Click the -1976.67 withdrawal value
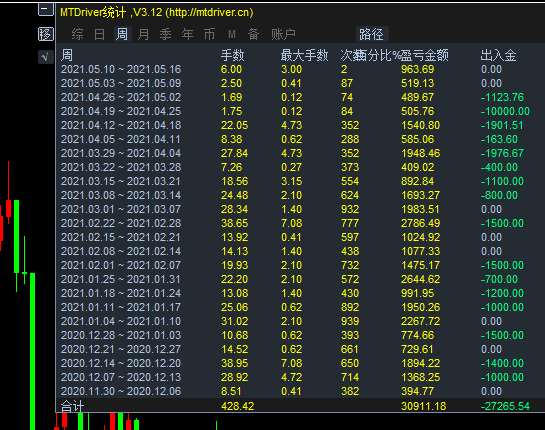The image size is (545, 430). click(502, 153)
